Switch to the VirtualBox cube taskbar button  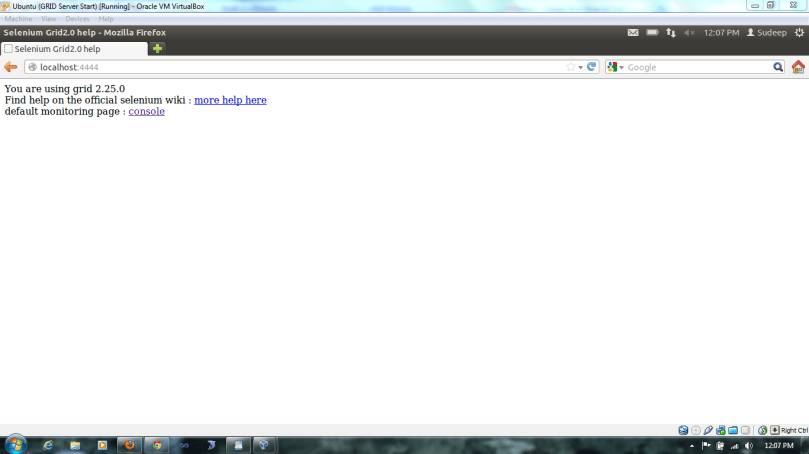tap(264, 445)
